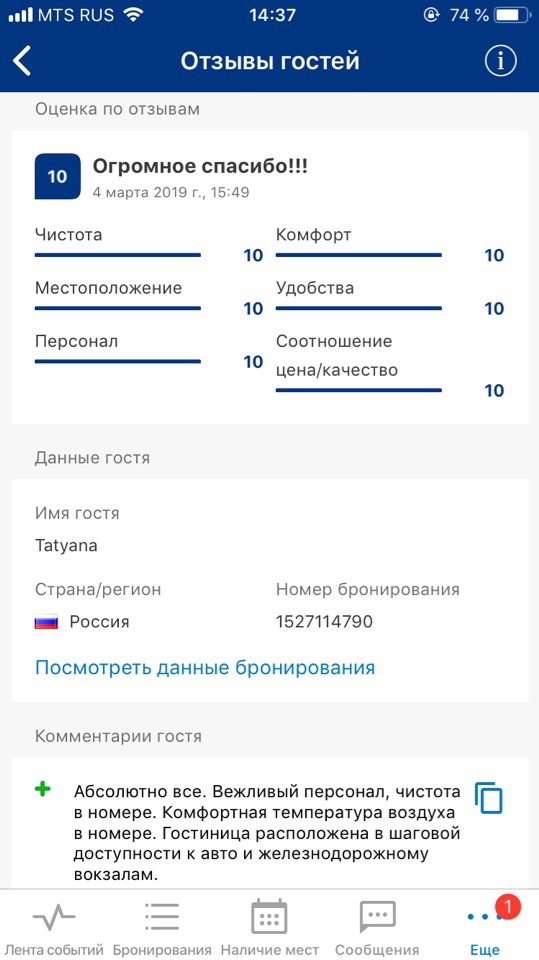Open the info circle icon
Image resolution: width=539 pixels, height=960 pixels.
point(500,61)
